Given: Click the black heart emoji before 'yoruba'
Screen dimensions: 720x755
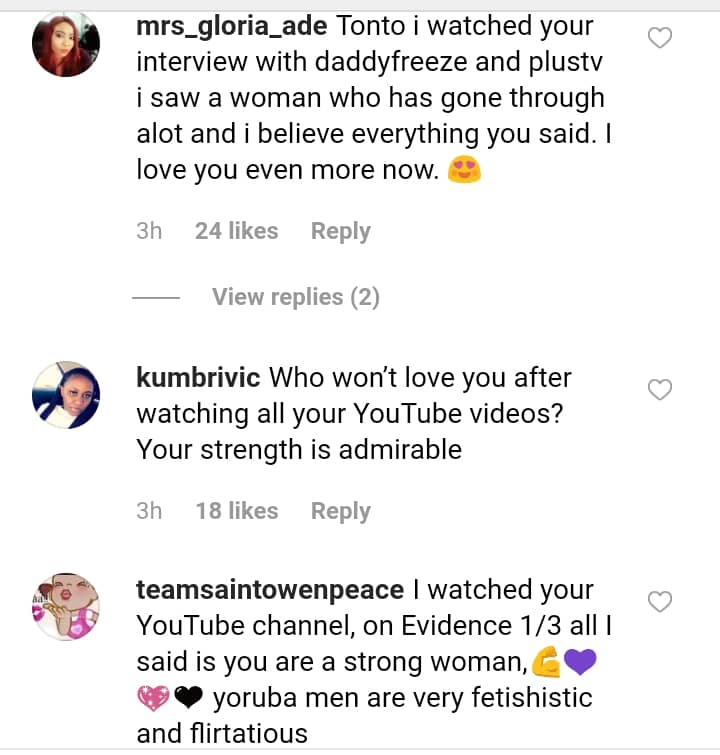Looking at the screenshot, I should pos(188,698).
